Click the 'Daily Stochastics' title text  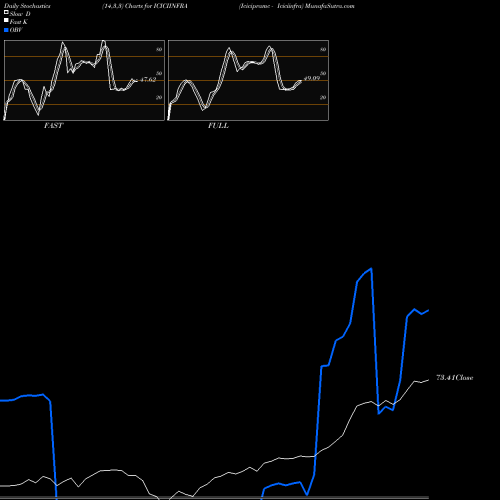[27, 6]
